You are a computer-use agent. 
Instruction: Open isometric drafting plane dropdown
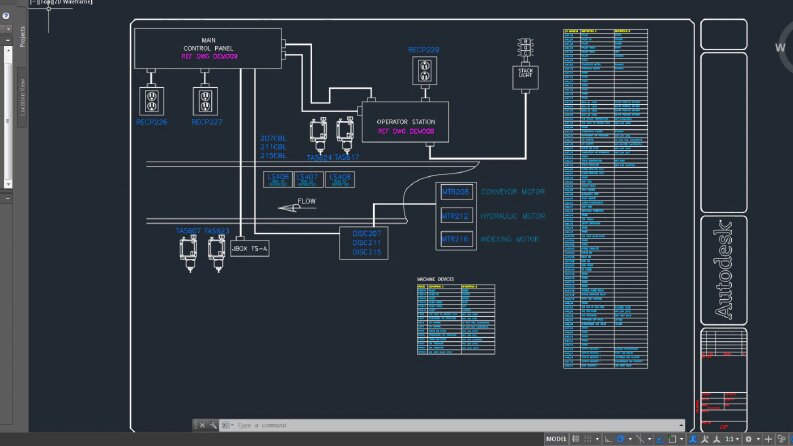point(650,439)
